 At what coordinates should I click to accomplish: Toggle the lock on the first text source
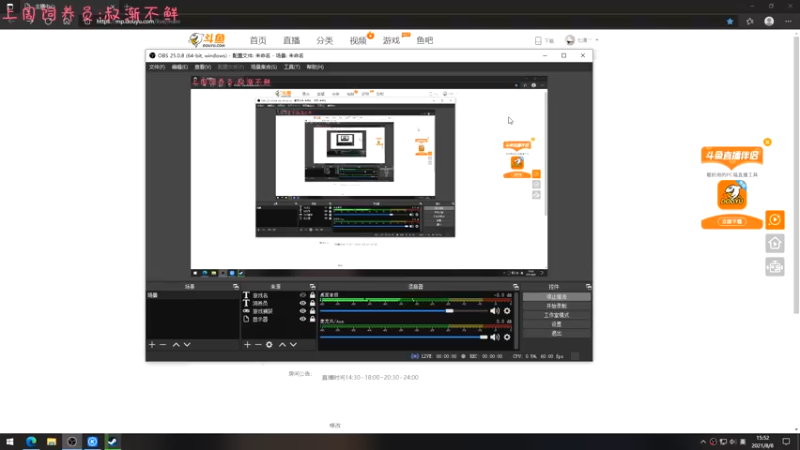point(312,296)
